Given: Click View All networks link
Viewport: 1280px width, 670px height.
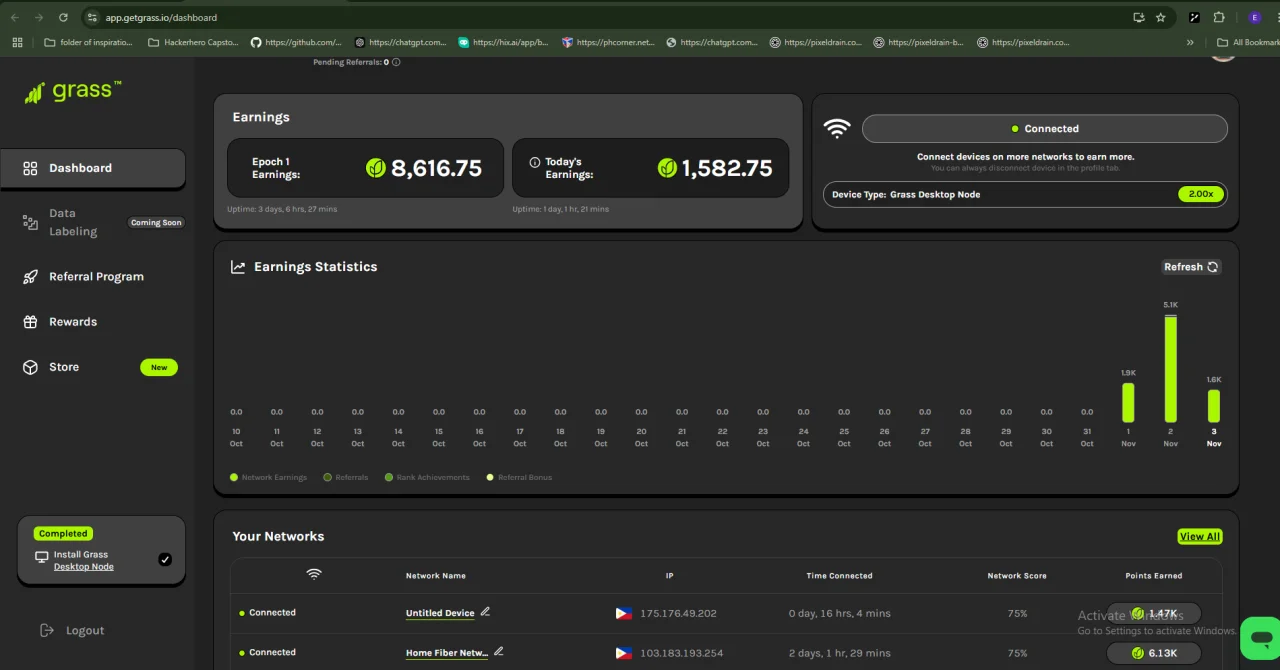Looking at the screenshot, I should click(1199, 537).
